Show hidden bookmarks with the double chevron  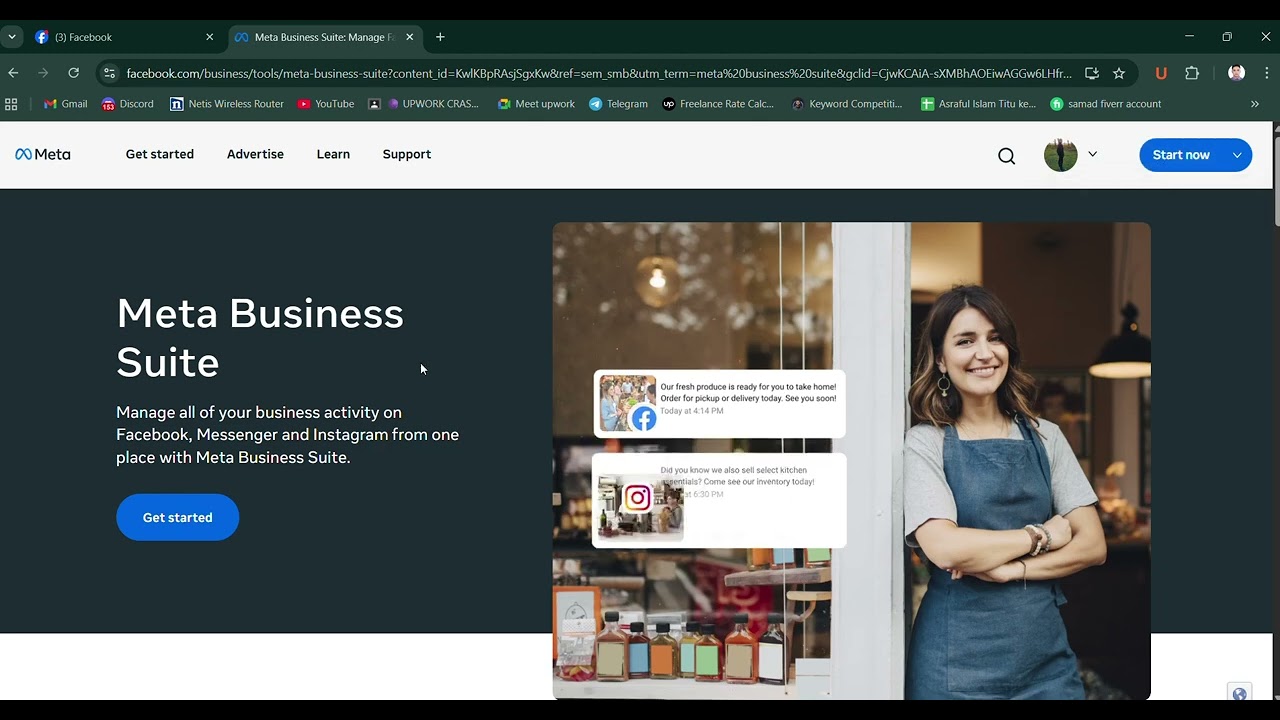point(1255,104)
